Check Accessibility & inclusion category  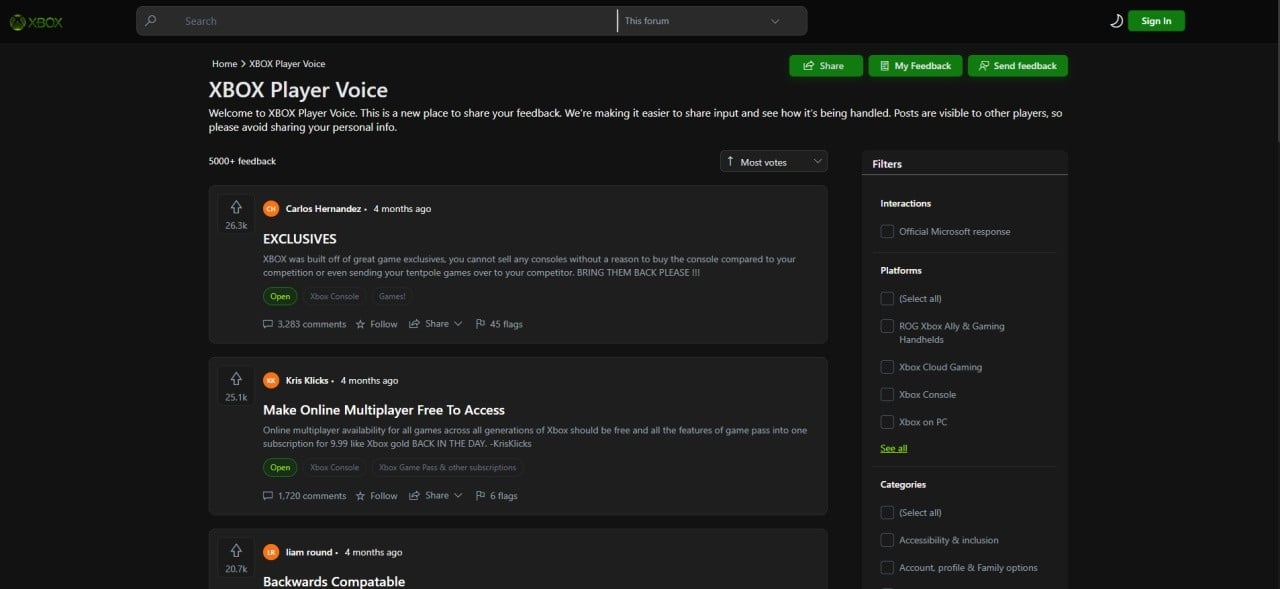click(887, 540)
